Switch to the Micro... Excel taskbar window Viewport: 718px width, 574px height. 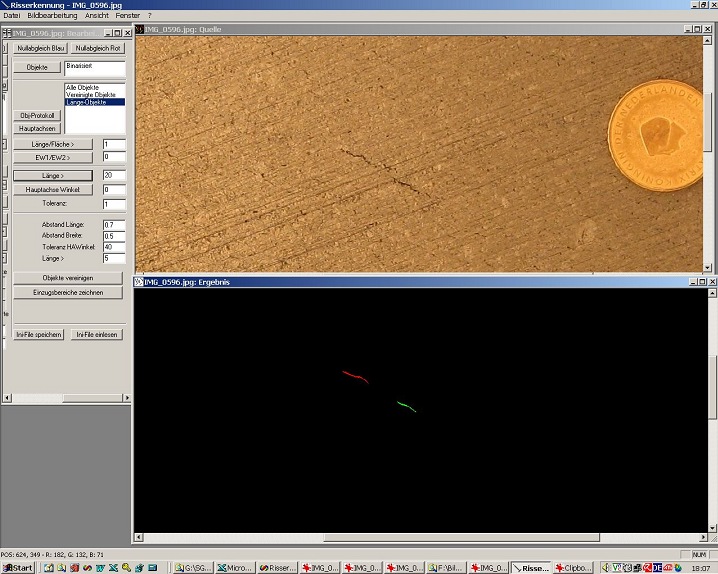[234, 568]
